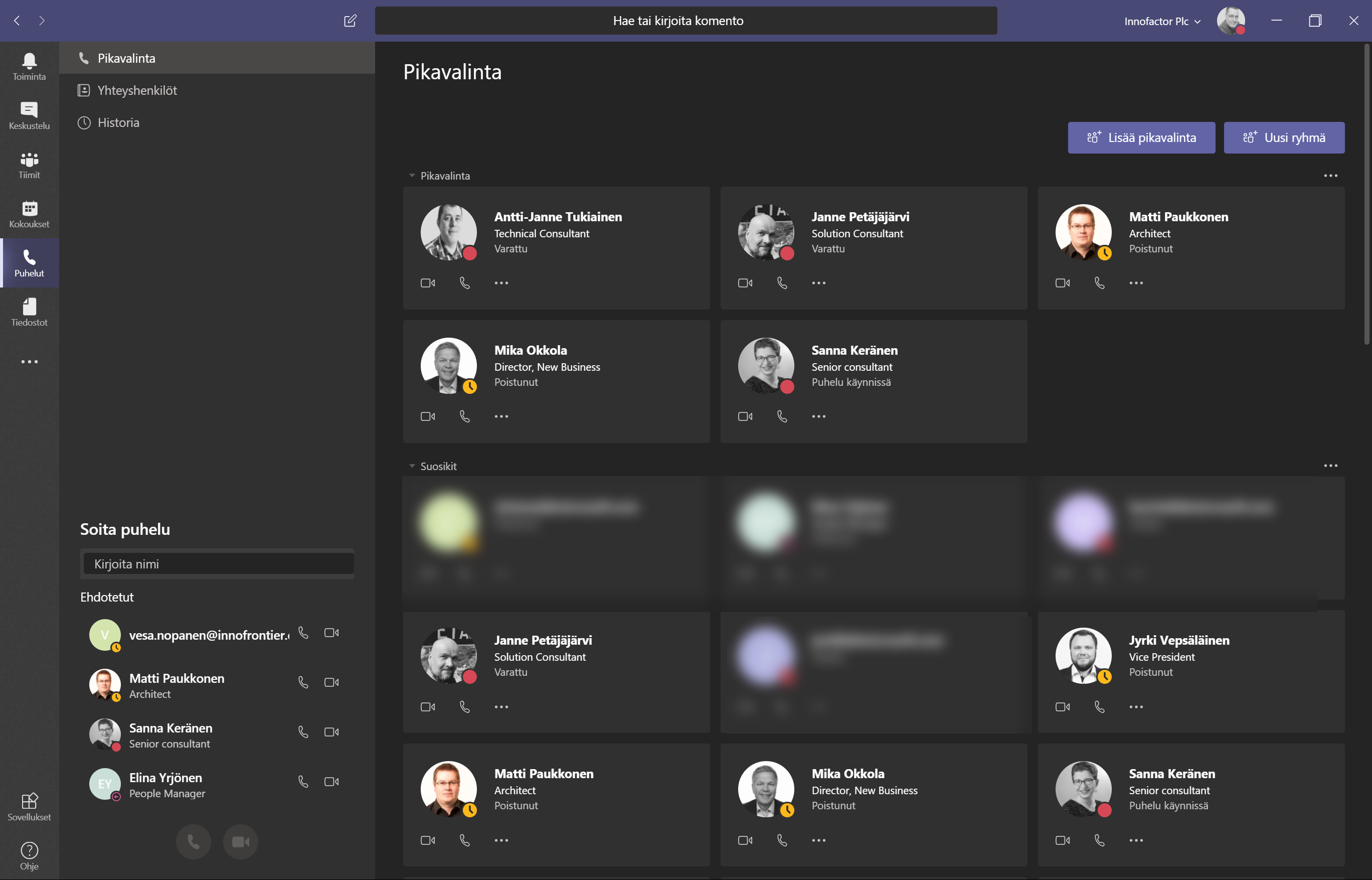The width and height of the screenshot is (1372, 880).
Task: Open Tiedostot files icon
Action: 29,312
